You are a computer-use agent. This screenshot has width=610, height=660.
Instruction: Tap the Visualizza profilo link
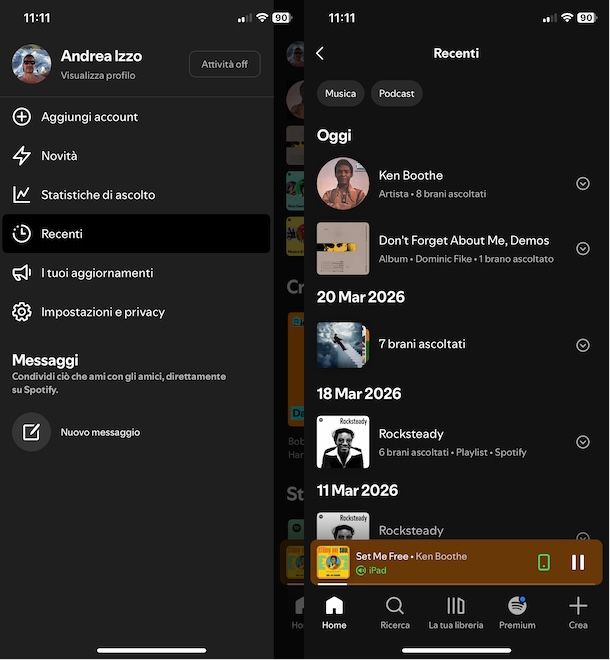point(98,75)
